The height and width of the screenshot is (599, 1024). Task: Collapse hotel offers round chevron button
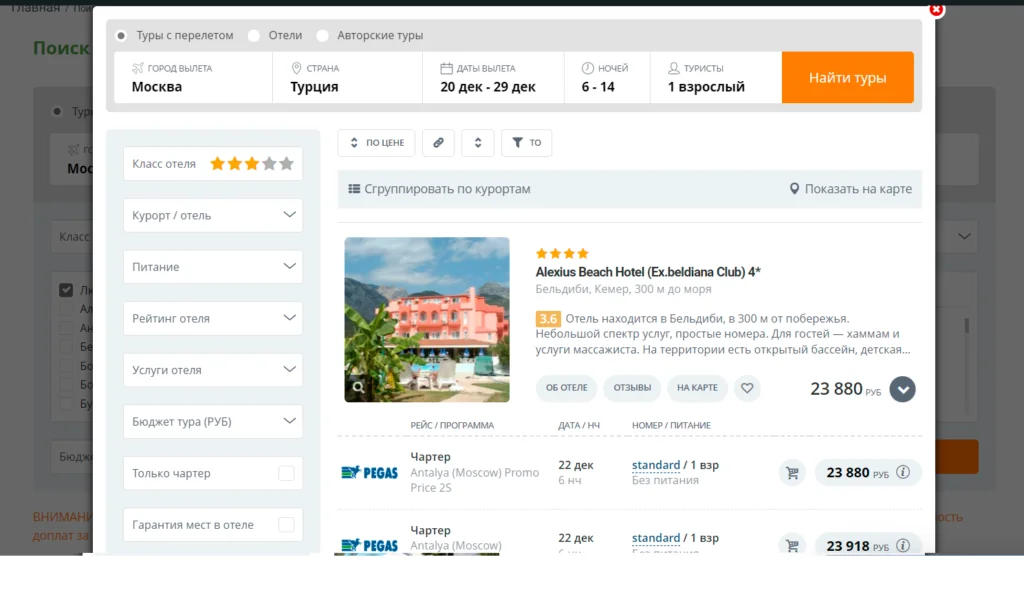tap(903, 389)
